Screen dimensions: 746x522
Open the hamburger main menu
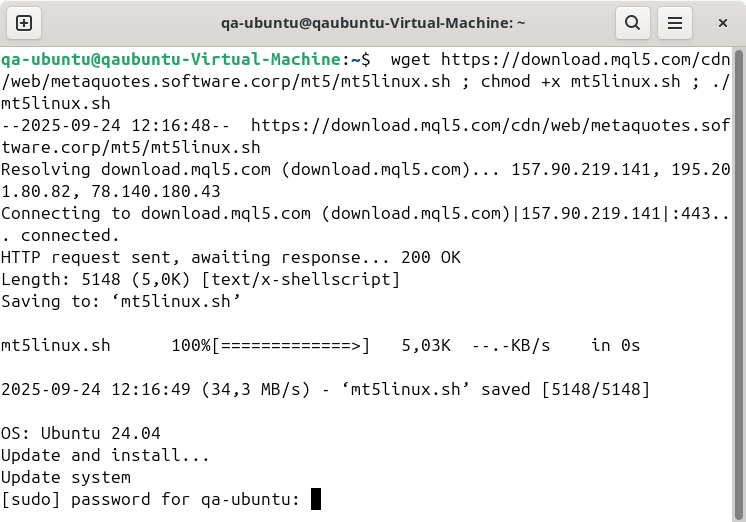[676, 22]
